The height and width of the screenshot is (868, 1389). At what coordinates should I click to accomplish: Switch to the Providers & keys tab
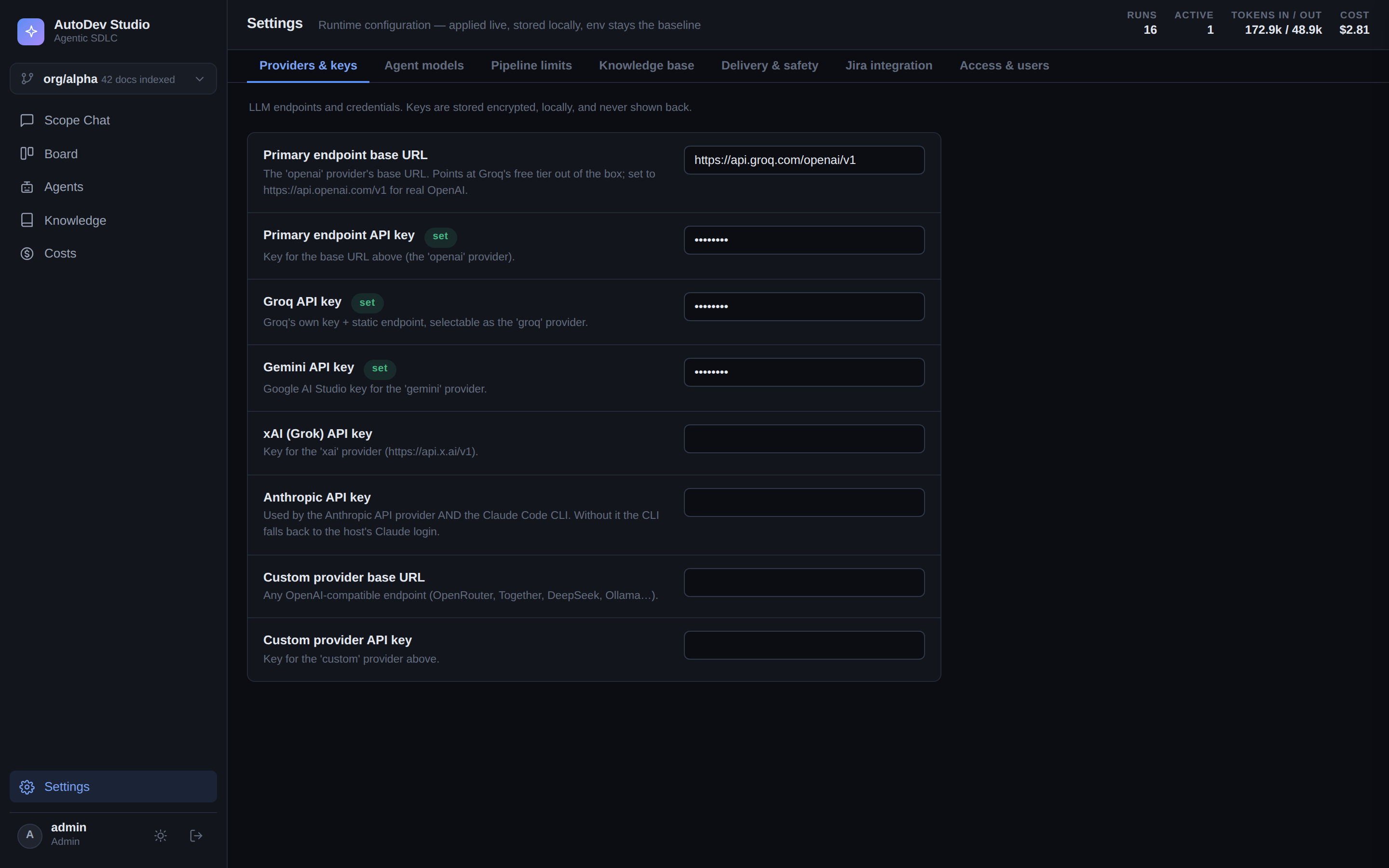pyautogui.click(x=308, y=66)
